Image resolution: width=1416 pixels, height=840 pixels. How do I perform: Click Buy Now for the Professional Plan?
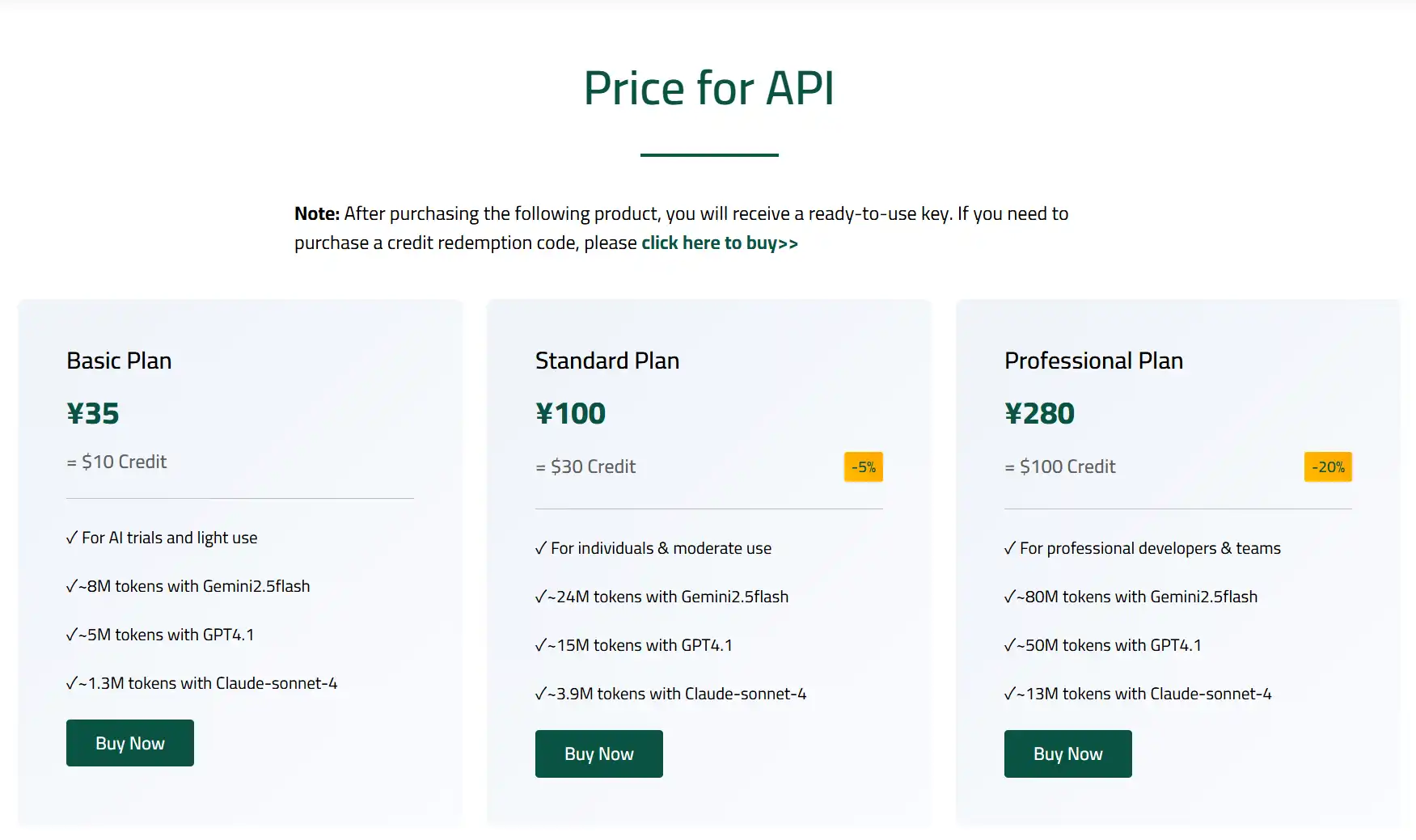[1068, 753]
